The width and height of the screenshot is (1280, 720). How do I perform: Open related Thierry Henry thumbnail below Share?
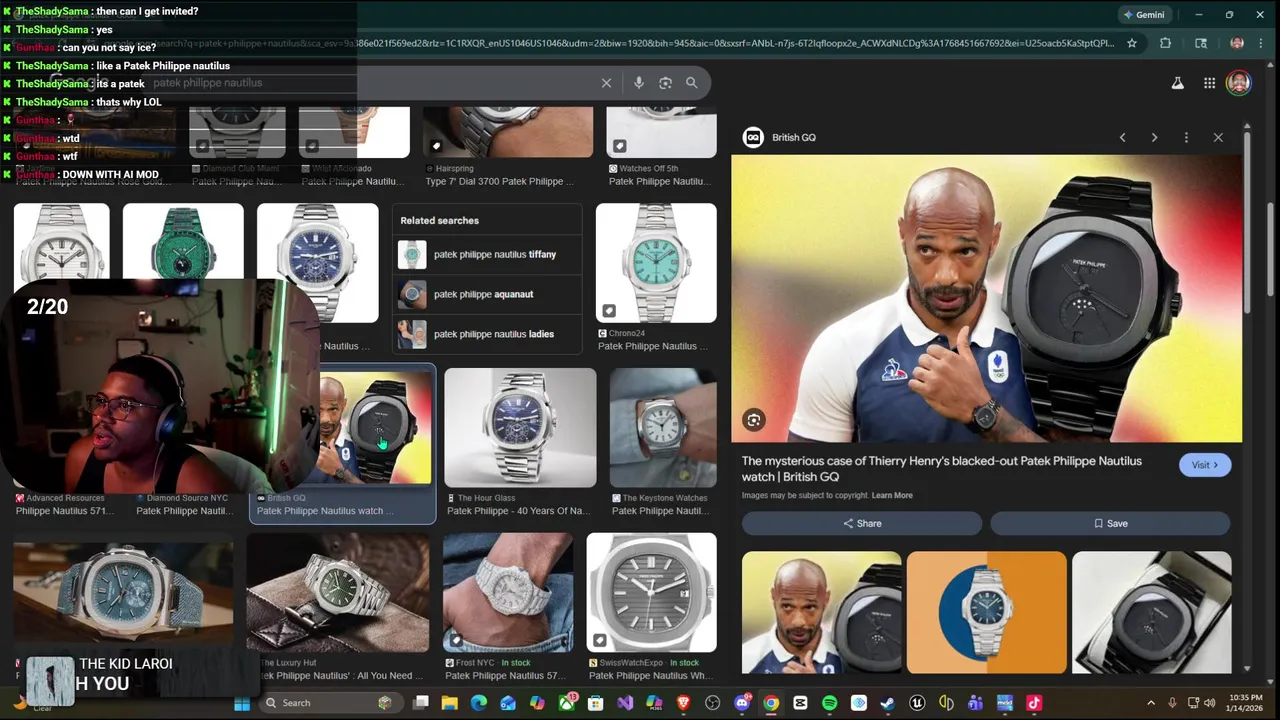tap(821, 612)
